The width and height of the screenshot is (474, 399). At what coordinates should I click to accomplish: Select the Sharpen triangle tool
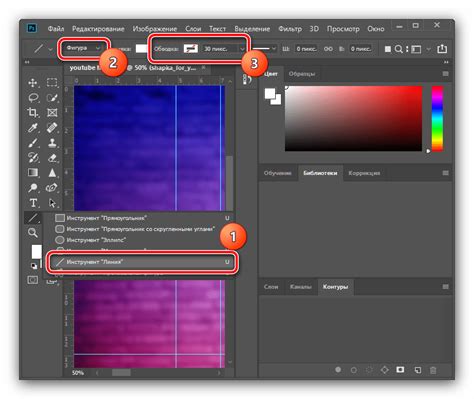52,173
